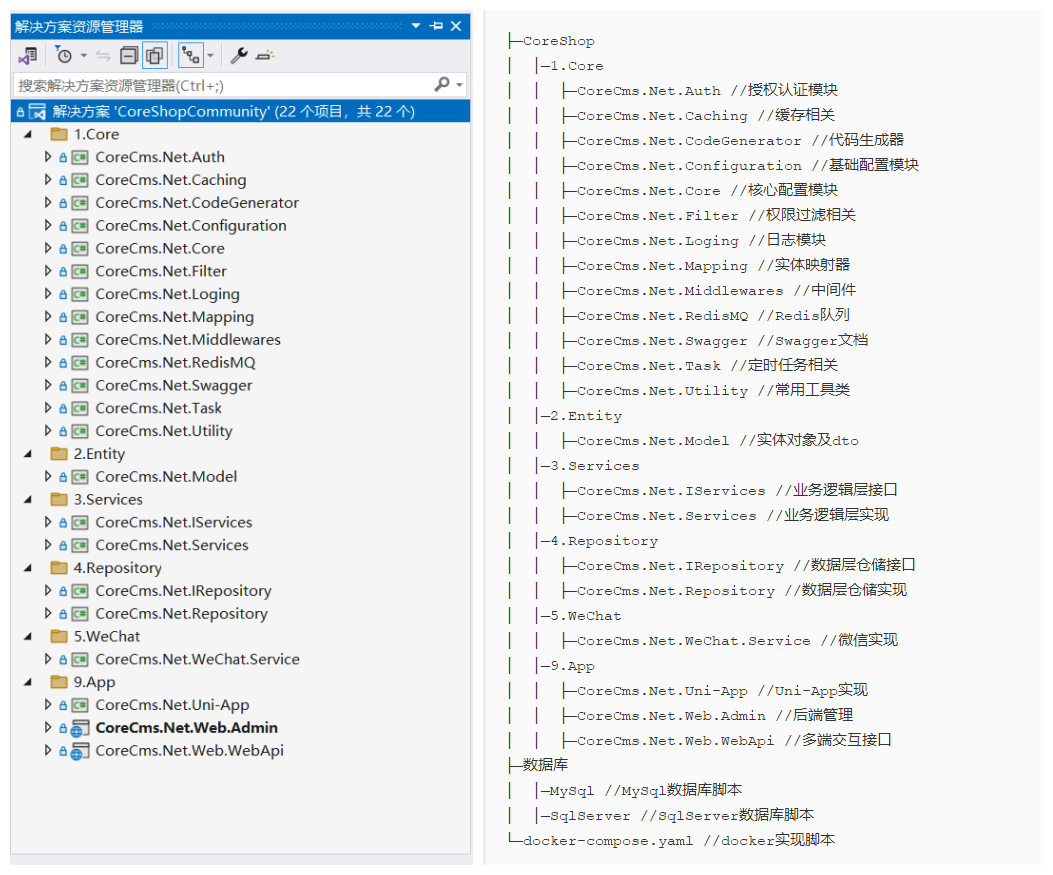Click the 5.WeChat folder icon
This screenshot has height=875, width=1053.
[x=59, y=637]
